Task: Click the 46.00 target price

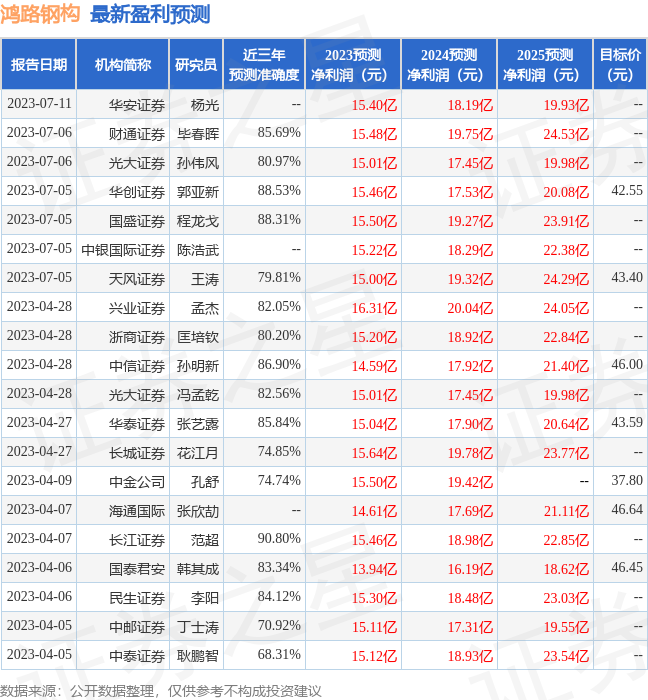Action: 627,365
